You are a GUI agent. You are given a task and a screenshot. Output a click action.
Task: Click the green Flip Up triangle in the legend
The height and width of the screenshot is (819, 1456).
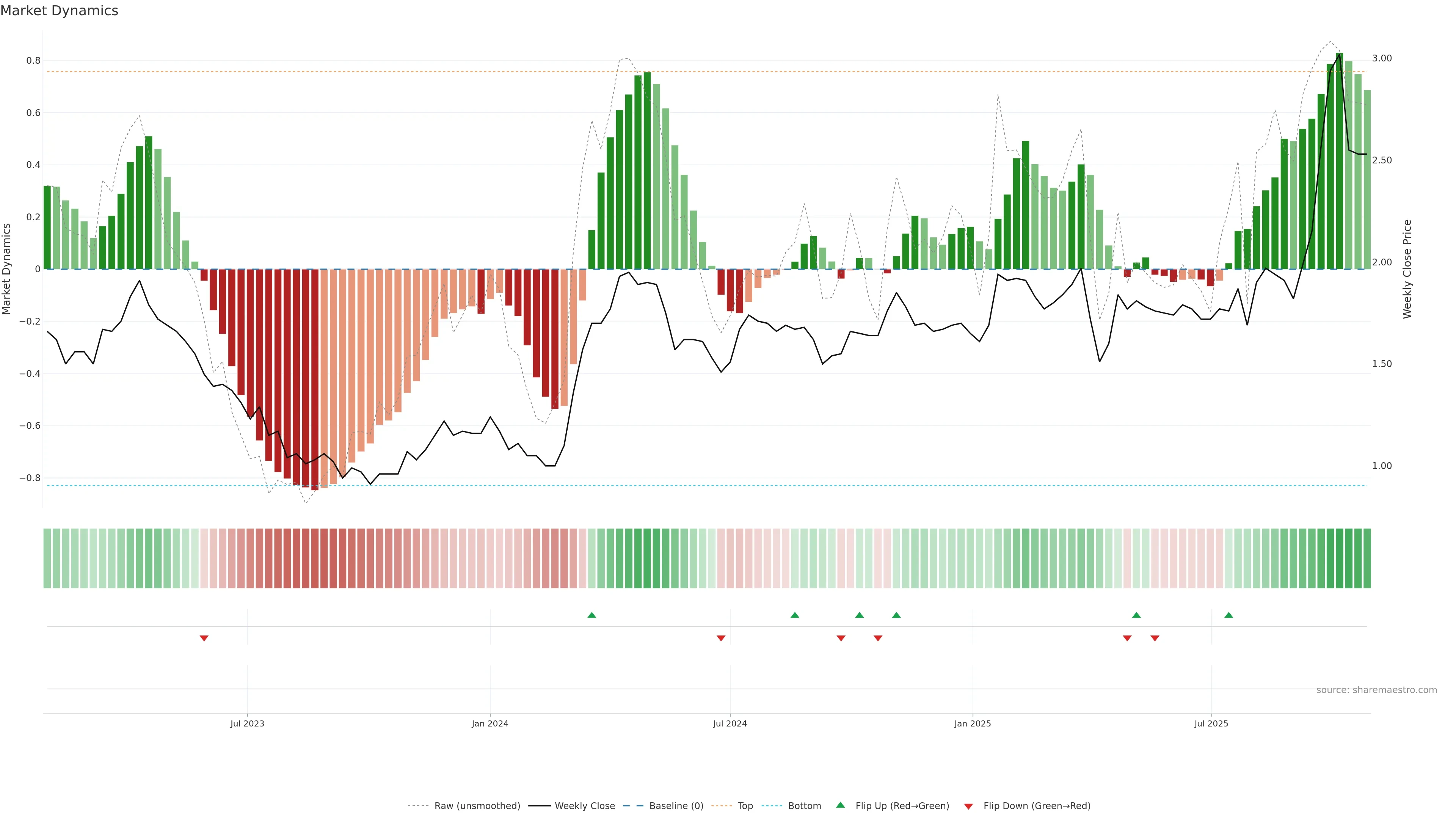841,805
